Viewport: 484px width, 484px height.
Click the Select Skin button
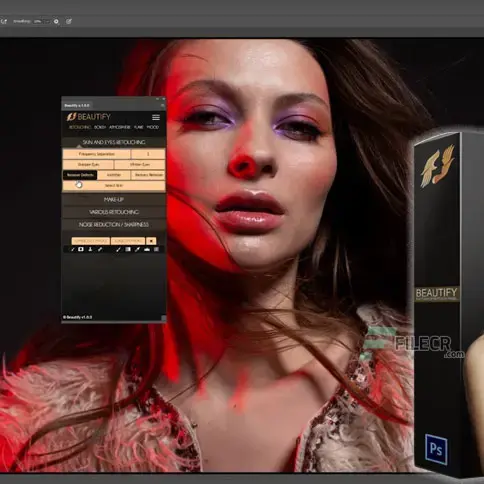point(114,185)
